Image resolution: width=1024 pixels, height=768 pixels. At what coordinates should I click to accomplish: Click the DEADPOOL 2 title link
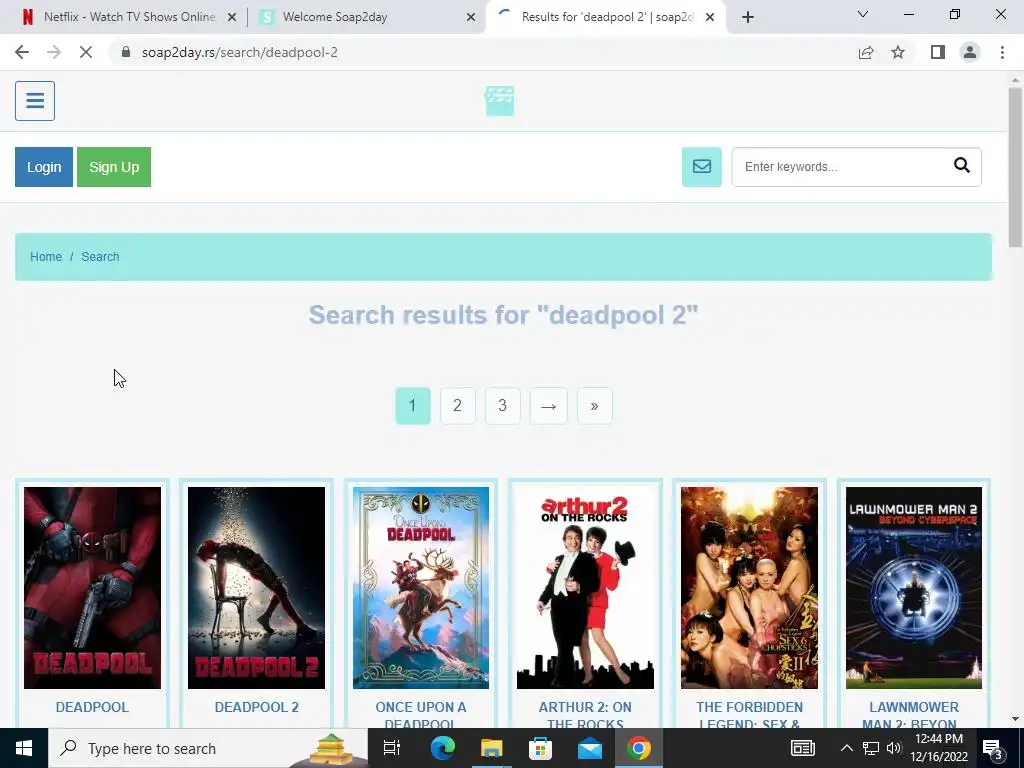(257, 707)
